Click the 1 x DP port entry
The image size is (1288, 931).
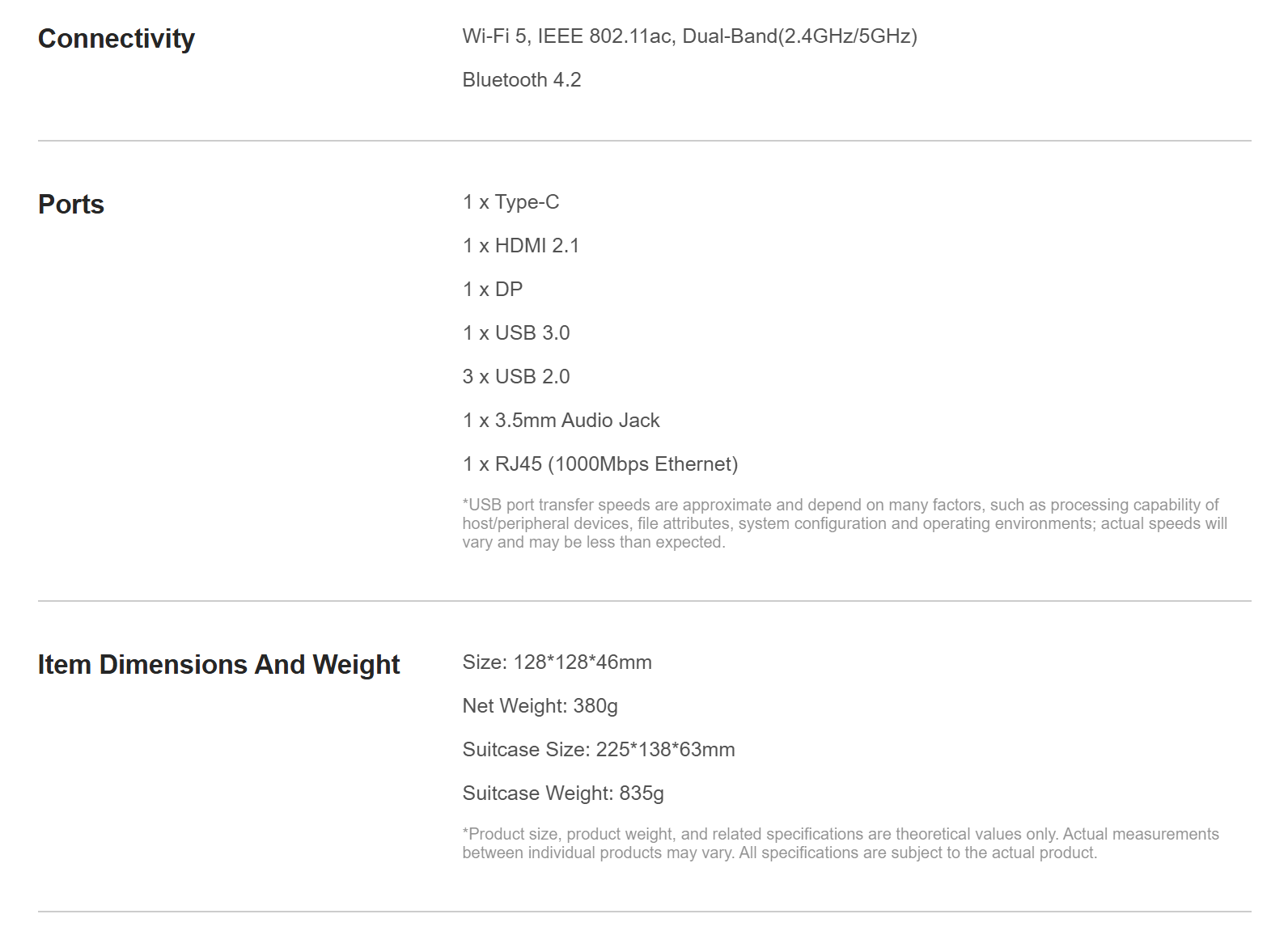(493, 290)
